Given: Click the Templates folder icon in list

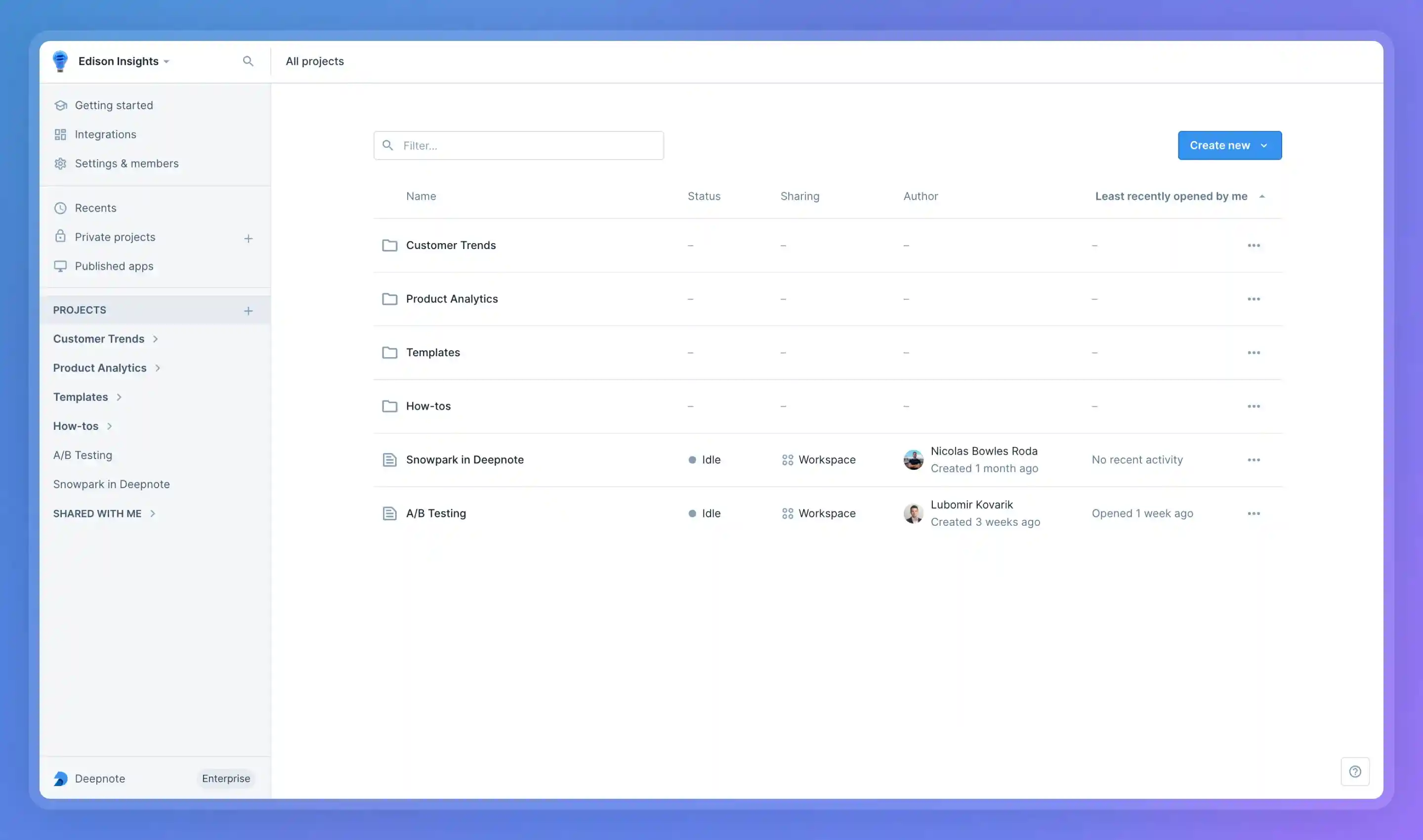Looking at the screenshot, I should coord(389,353).
